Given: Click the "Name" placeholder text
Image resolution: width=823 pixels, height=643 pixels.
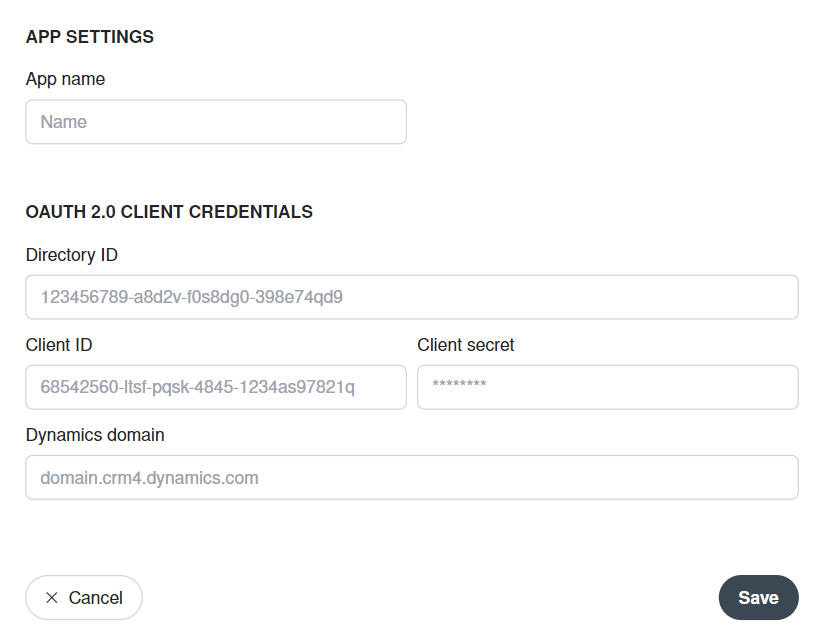Looking at the screenshot, I should pos(64,122).
